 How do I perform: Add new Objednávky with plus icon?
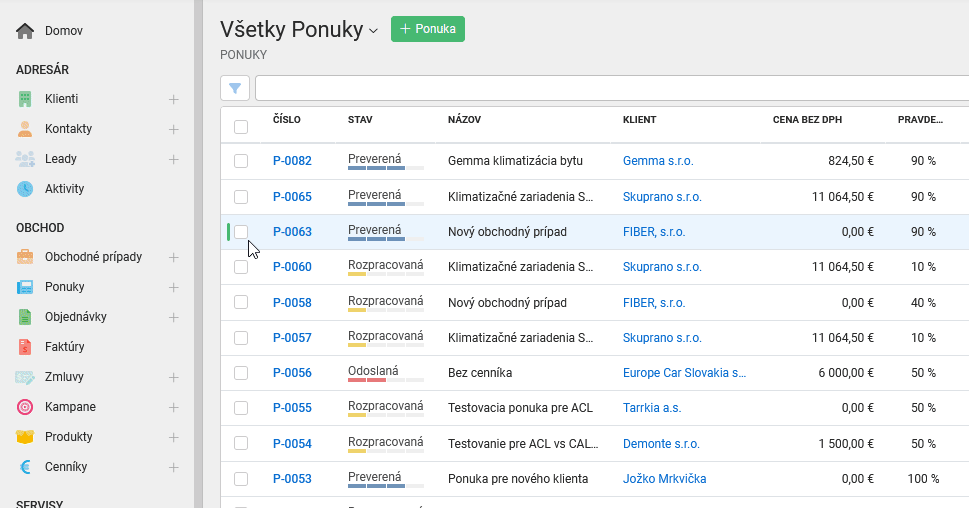click(174, 317)
